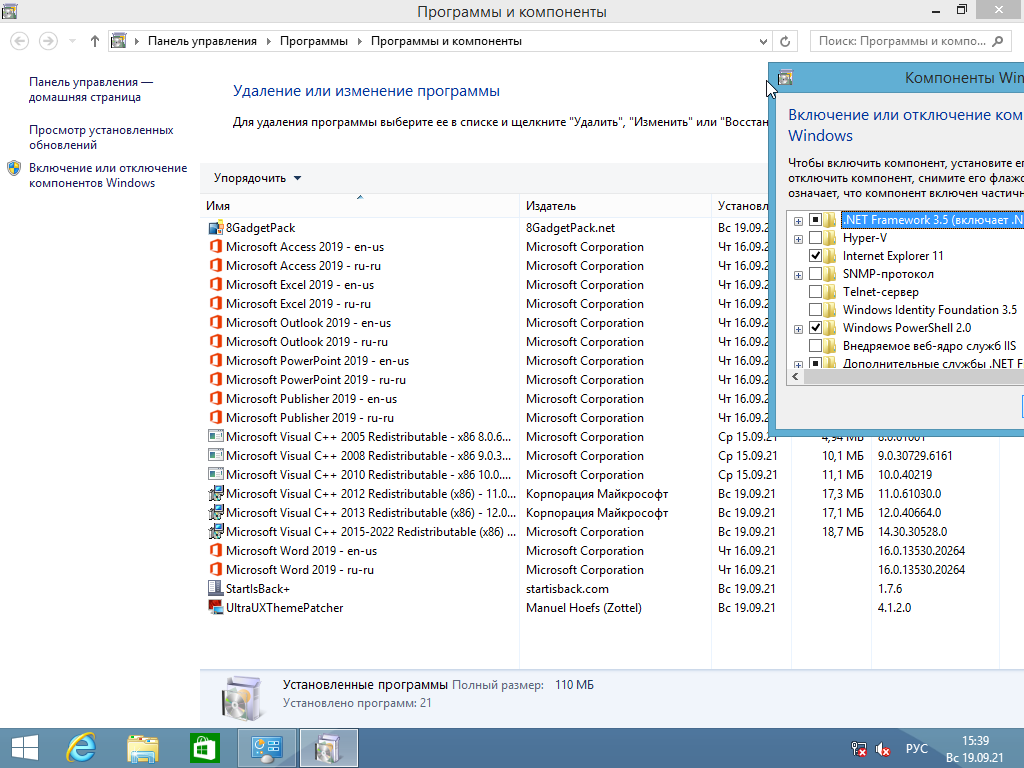This screenshot has width=1024, height=768.
Task: Click icon of Visual C++ 2010 Redistributable
Action: coord(216,474)
